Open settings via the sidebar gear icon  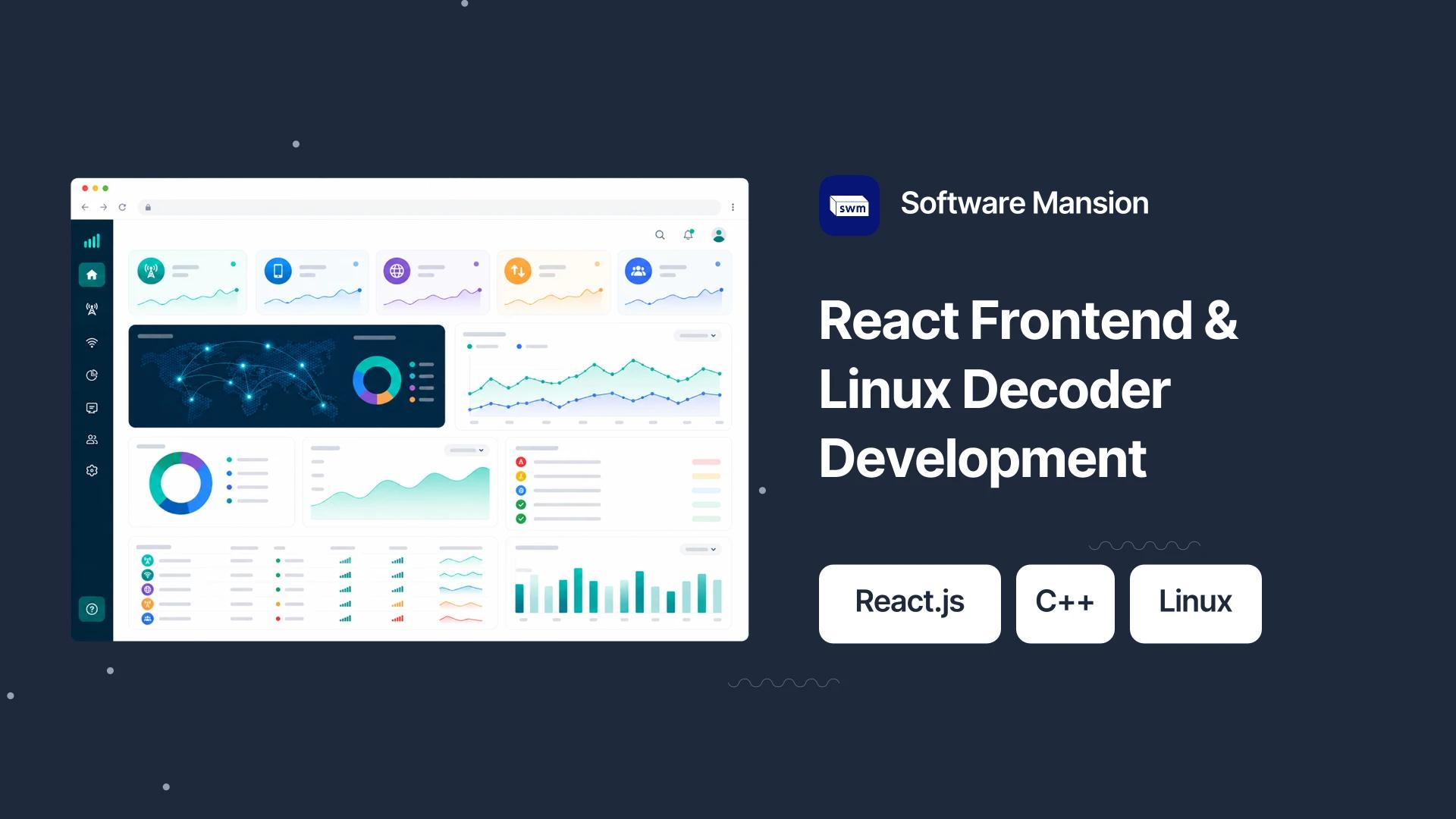(x=92, y=471)
